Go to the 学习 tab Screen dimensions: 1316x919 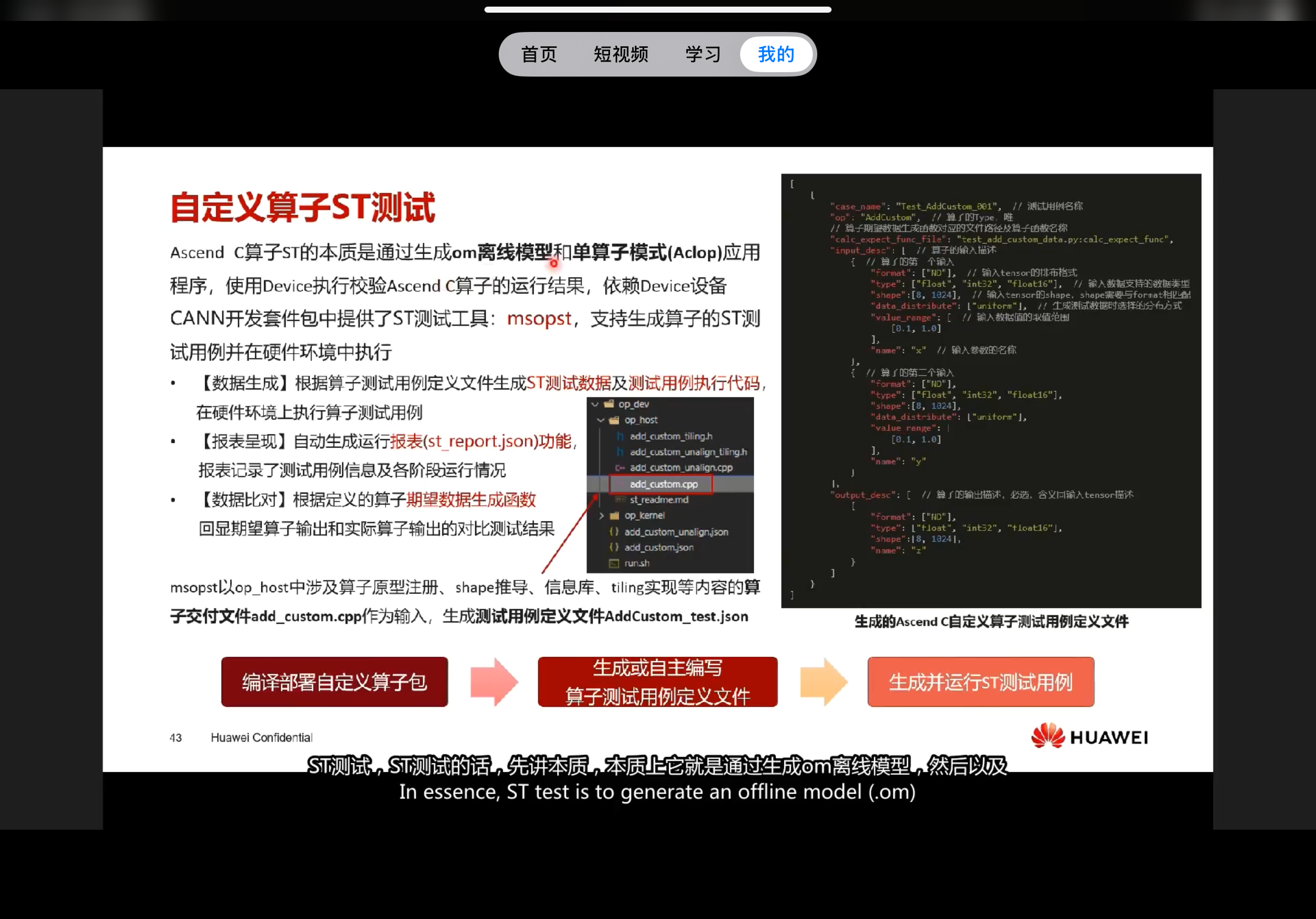[703, 55]
